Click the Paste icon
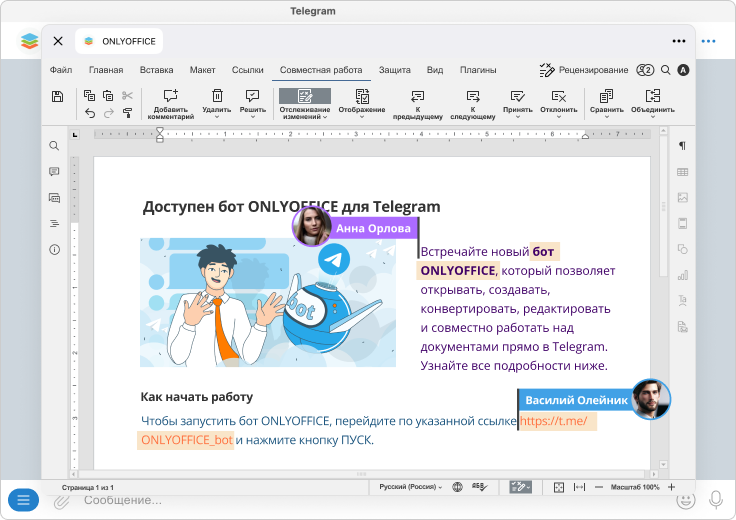This screenshot has width=736, height=520. (108, 95)
